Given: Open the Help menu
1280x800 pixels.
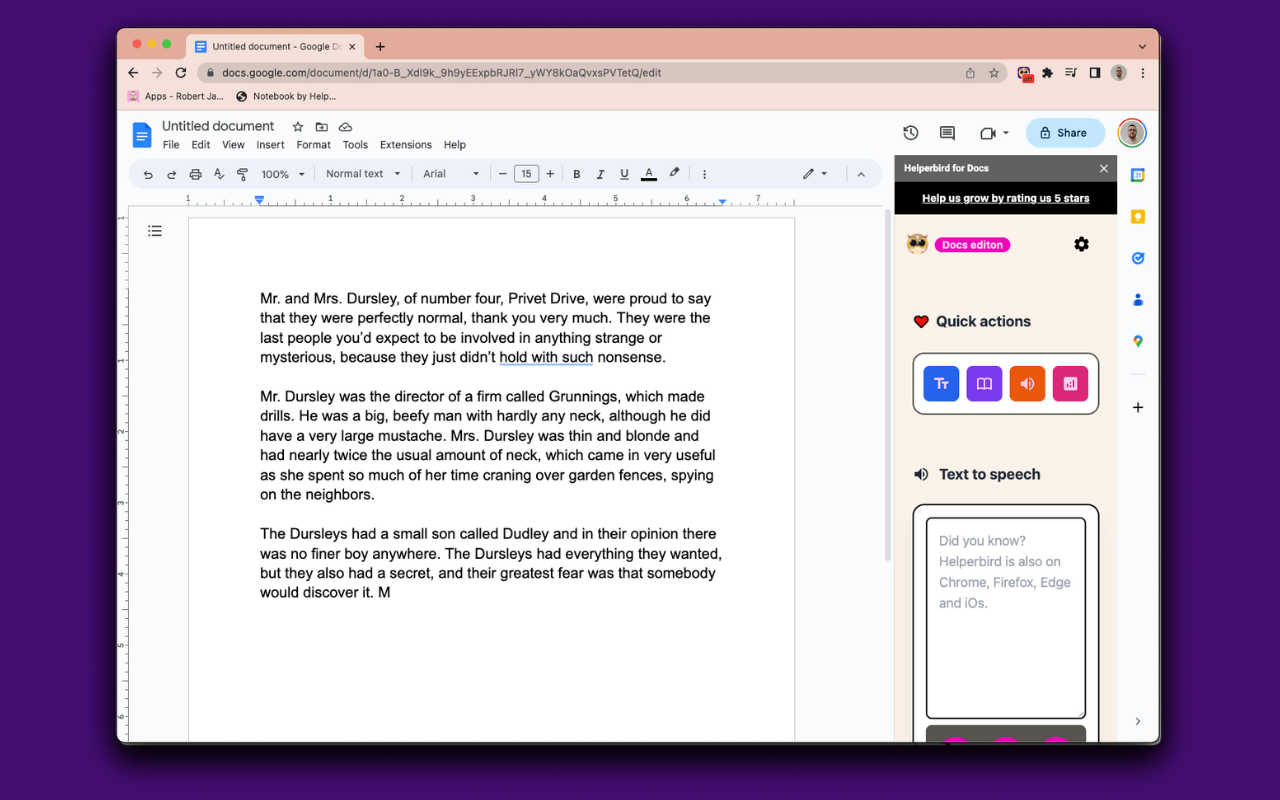Looking at the screenshot, I should [455, 145].
